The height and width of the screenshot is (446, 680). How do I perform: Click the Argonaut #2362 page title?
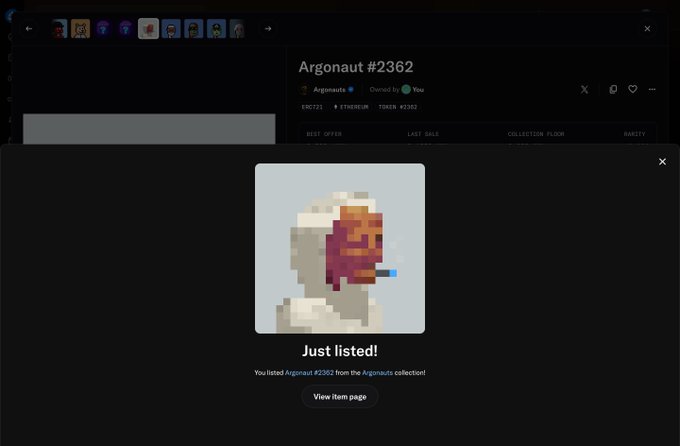tap(356, 67)
